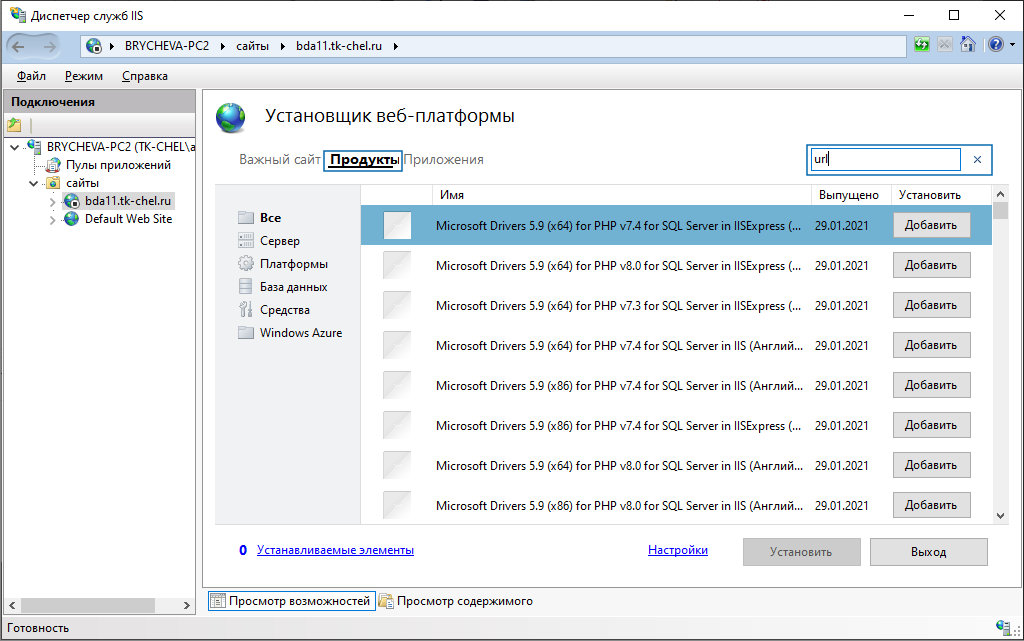The image size is (1024, 641).
Task: Open the Режим menu
Action: (84, 76)
